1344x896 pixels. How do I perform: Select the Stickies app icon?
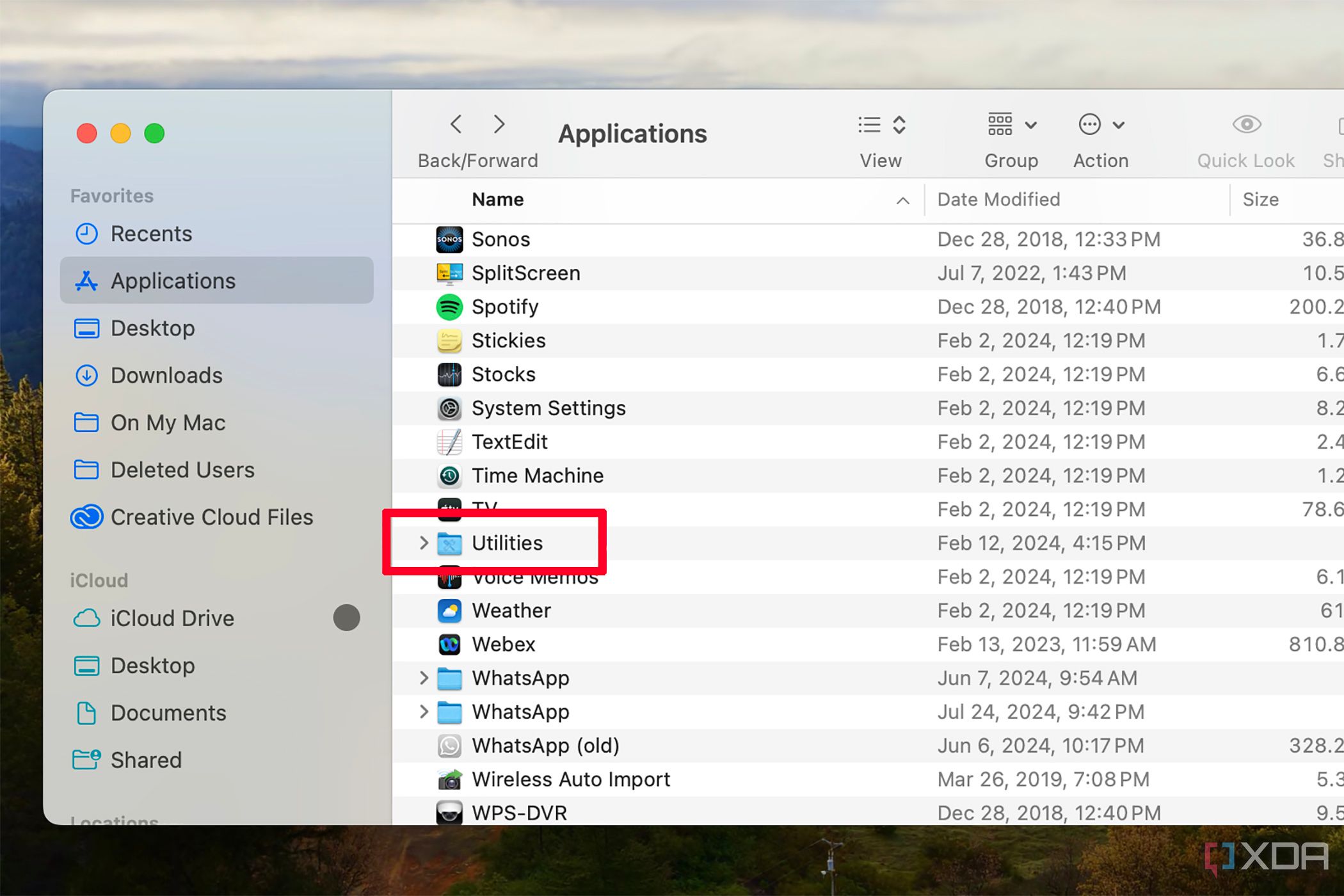point(449,340)
